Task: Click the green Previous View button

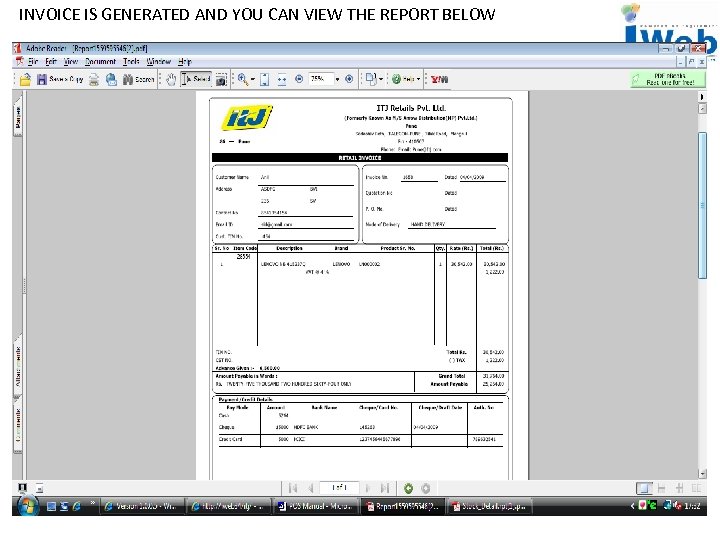Action: [x=408, y=488]
